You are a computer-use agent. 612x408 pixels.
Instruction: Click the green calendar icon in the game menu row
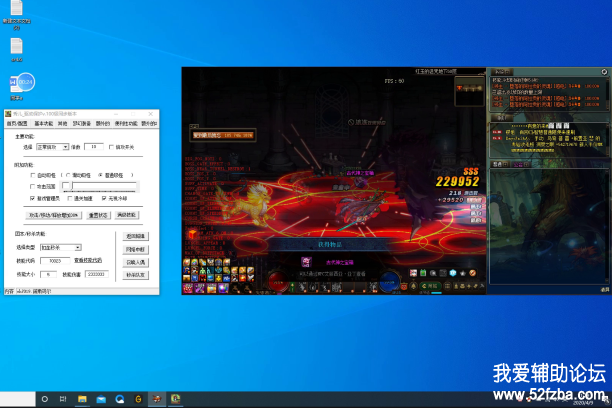pos(423,273)
